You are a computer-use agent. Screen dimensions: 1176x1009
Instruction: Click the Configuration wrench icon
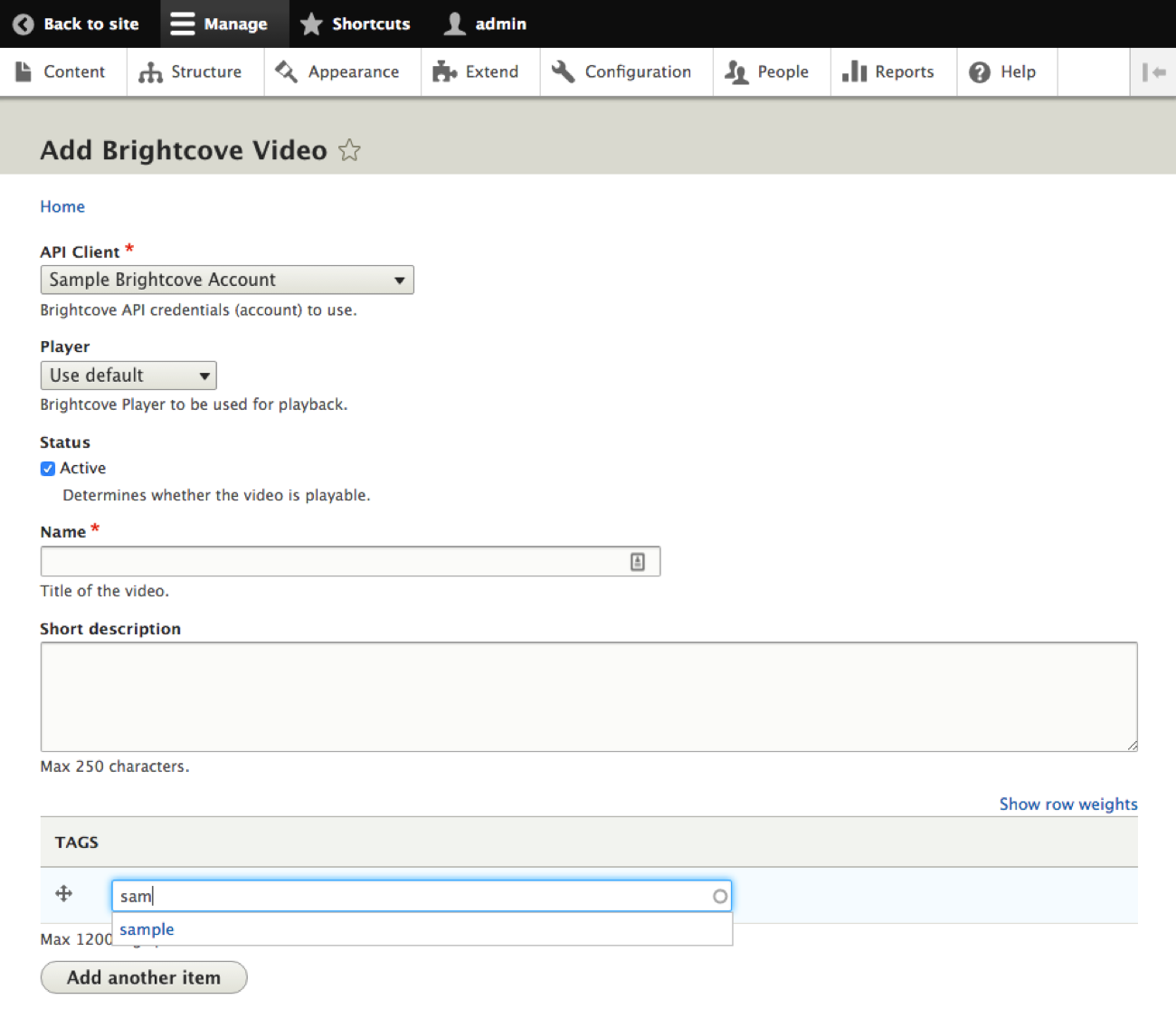(564, 71)
